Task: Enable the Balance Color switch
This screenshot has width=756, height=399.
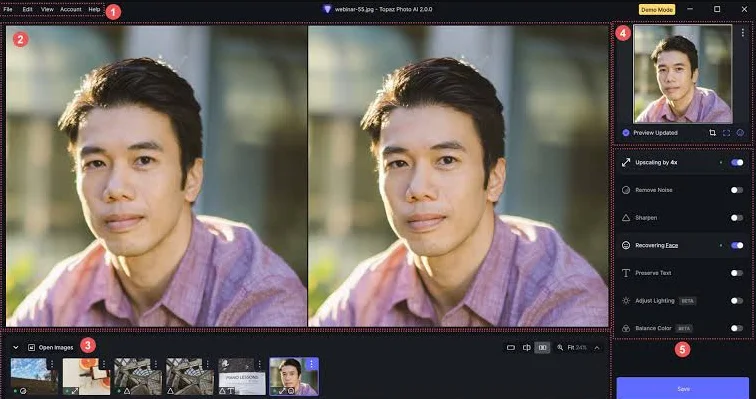Action: click(x=737, y=328)
